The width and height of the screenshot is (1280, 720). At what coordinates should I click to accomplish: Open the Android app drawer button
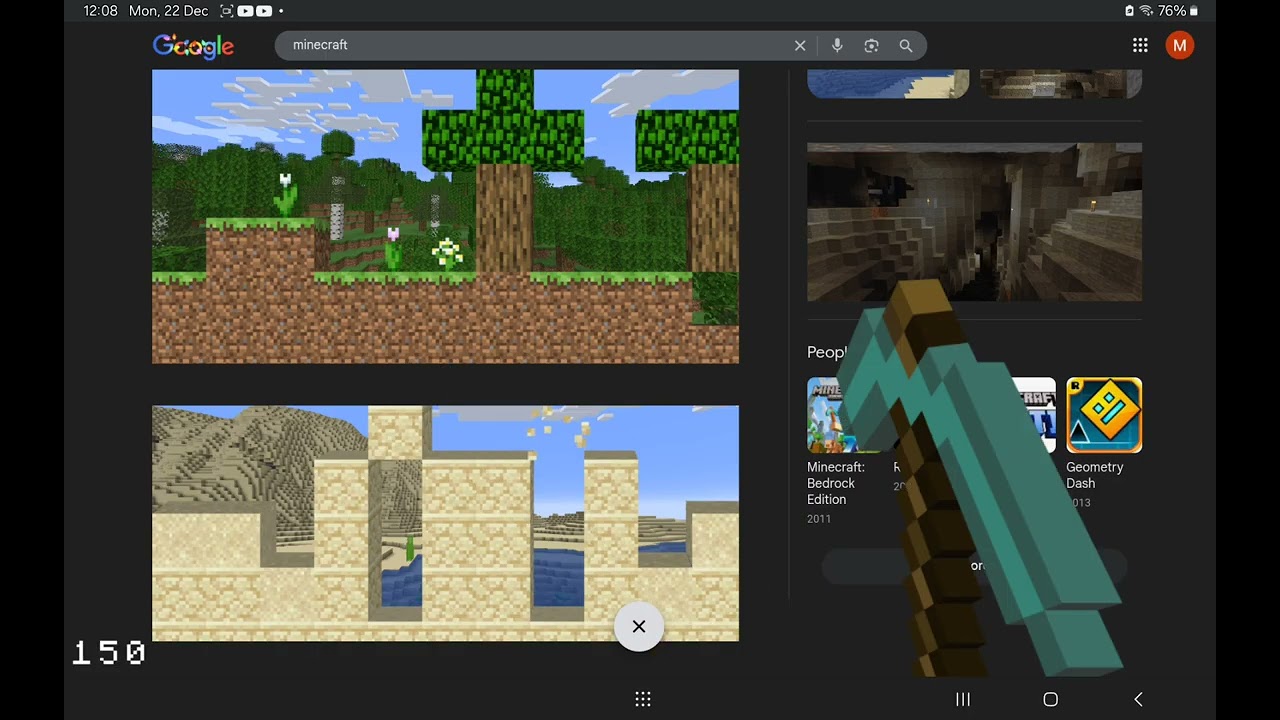pyautogui.click(x=643, y=700)
